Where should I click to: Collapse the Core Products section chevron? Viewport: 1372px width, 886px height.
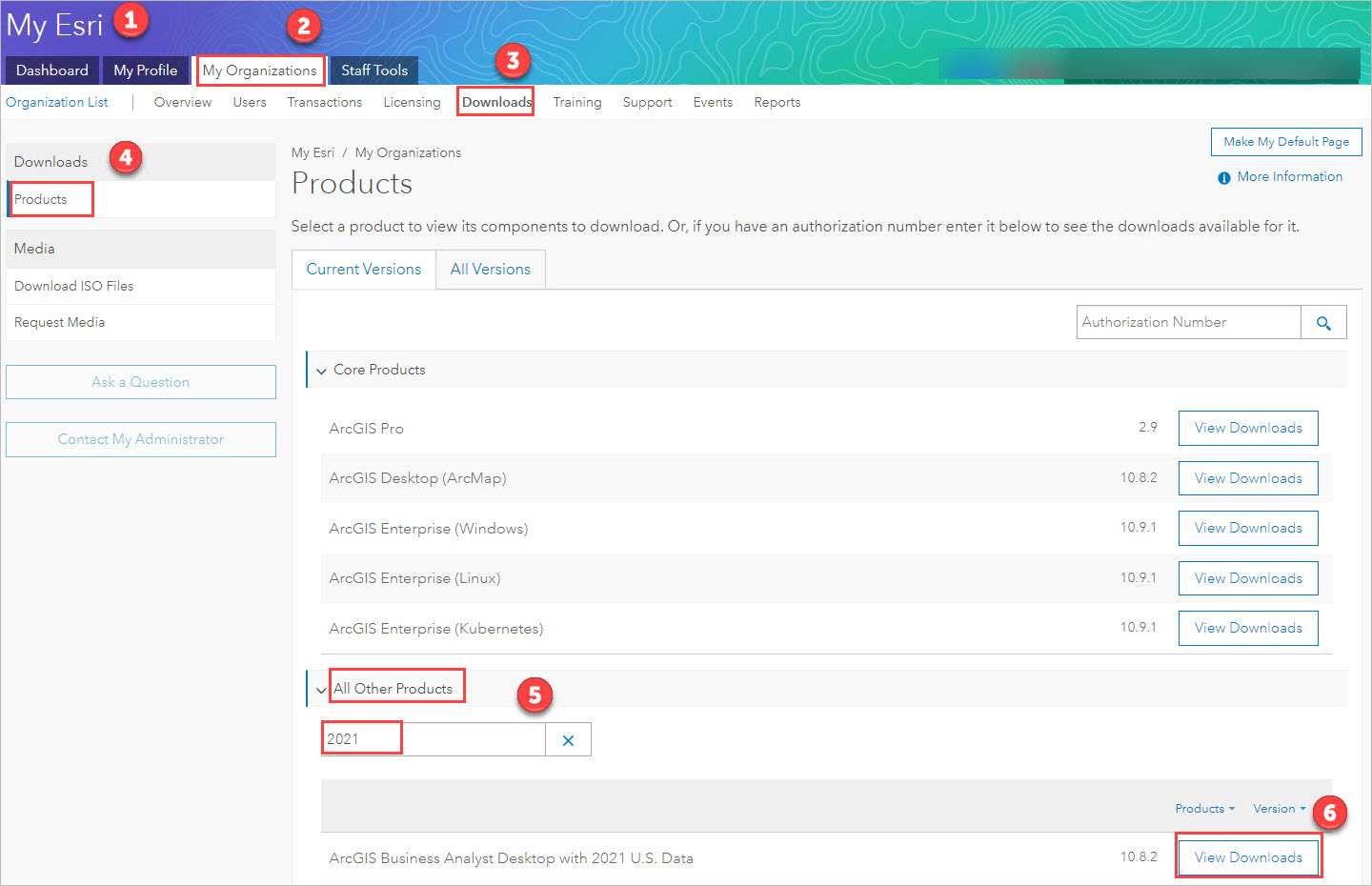click(321, 371)
